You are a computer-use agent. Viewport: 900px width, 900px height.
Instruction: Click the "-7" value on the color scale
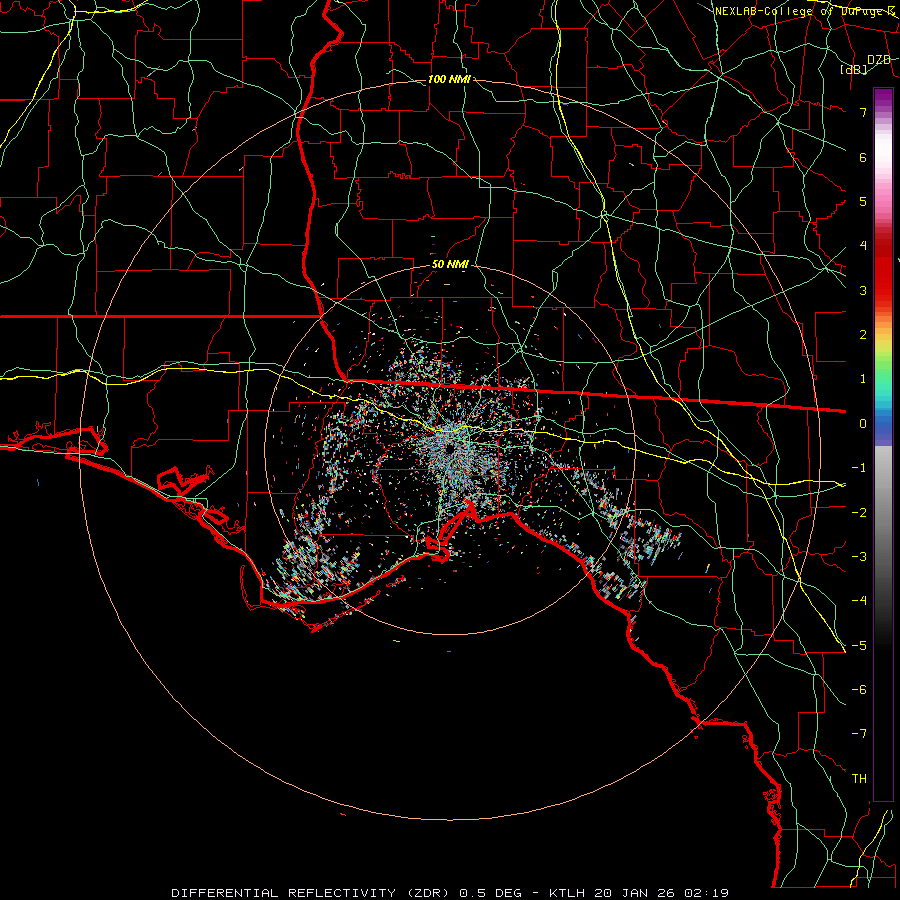pos(859,734)
